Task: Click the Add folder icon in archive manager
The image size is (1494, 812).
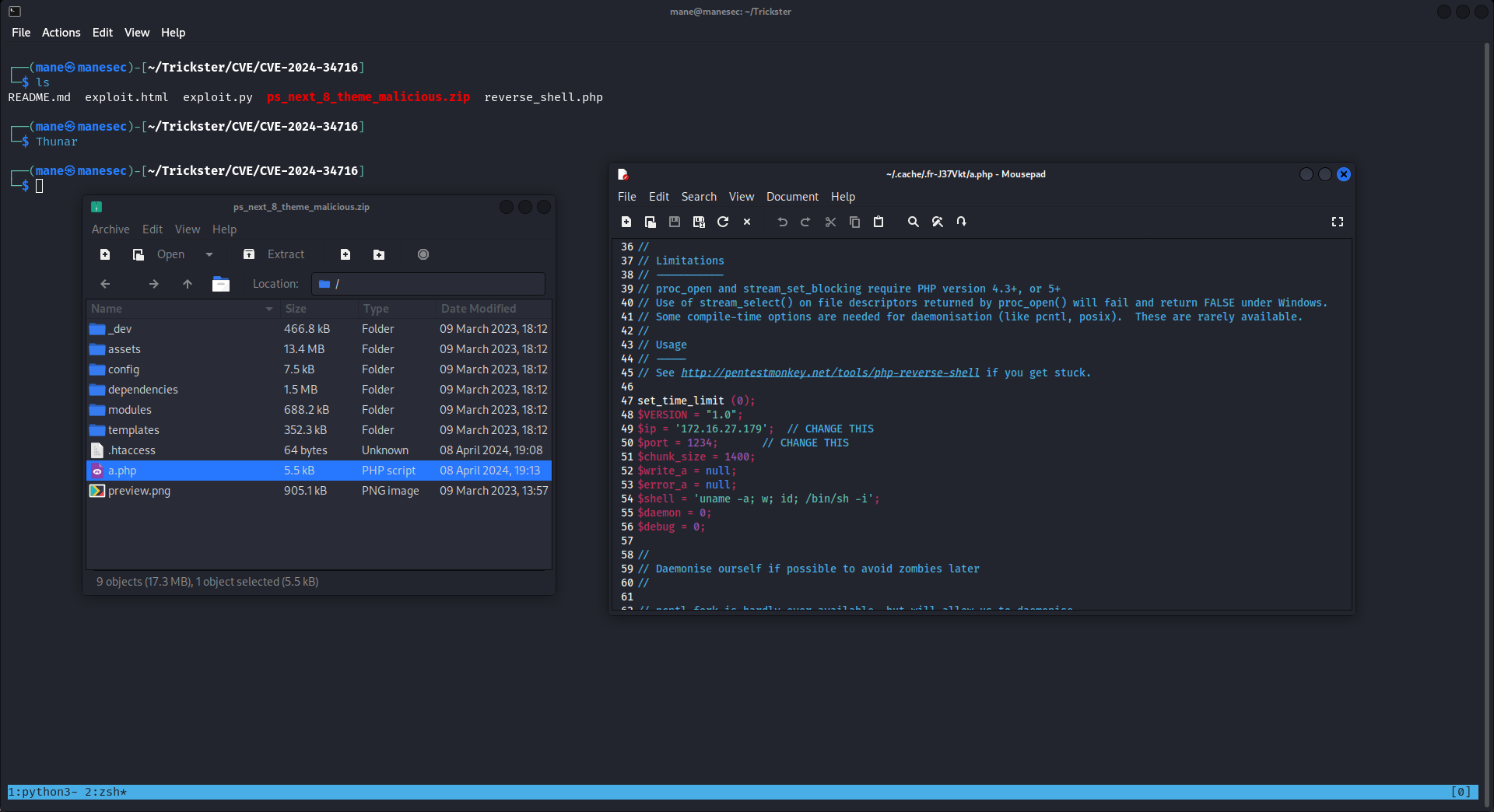Action: 379,254
